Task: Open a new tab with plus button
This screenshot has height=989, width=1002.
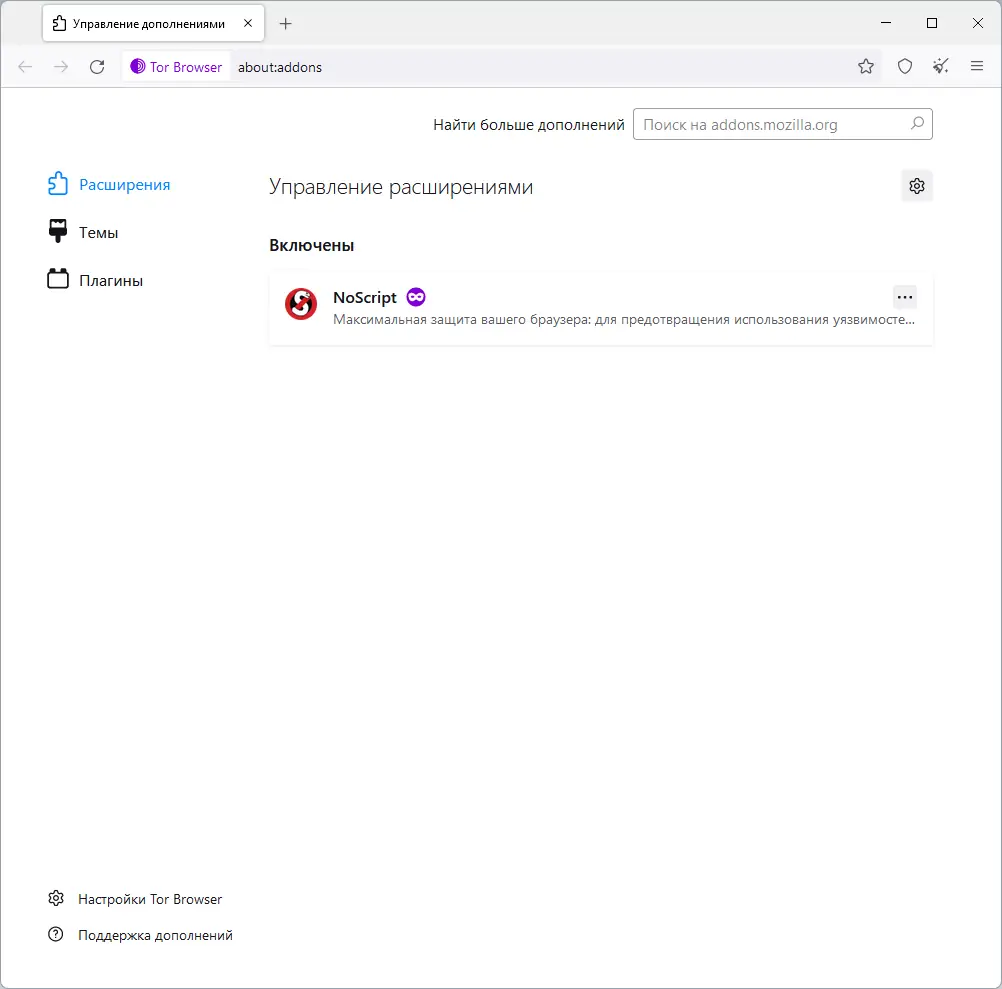Action: click(x=286, y=24)
